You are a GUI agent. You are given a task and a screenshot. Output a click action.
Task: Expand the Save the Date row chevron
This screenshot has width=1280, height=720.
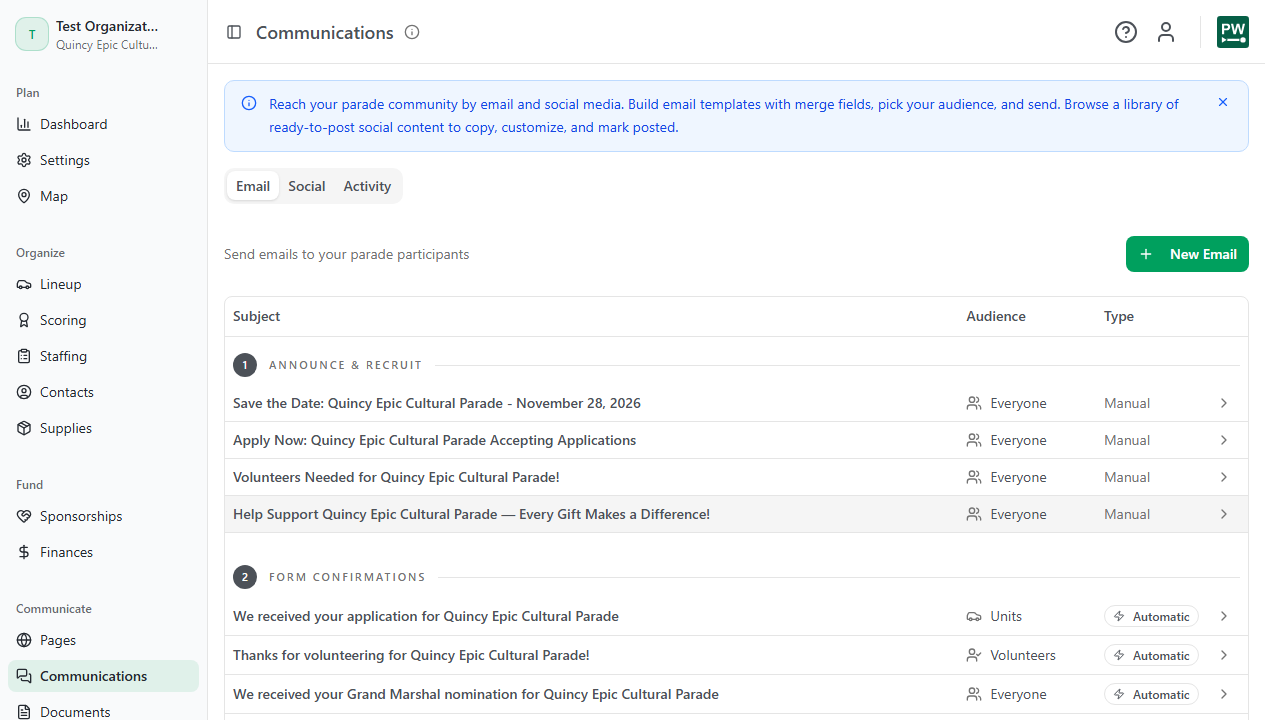point(1224,403)
